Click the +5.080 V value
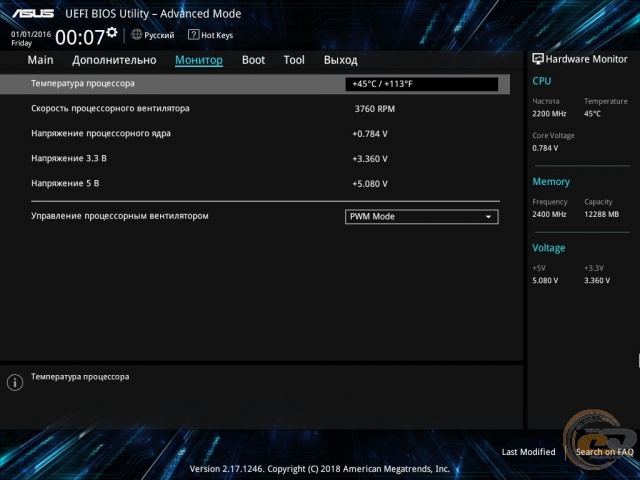The height and width of the screenshot is (480, 640). [370, 184]
